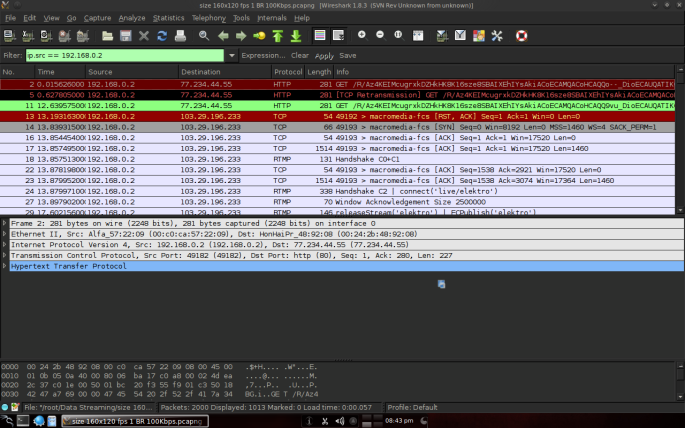Open the Statistics menu
This screenshot has height=428, width=685.
tap(168, 18)
